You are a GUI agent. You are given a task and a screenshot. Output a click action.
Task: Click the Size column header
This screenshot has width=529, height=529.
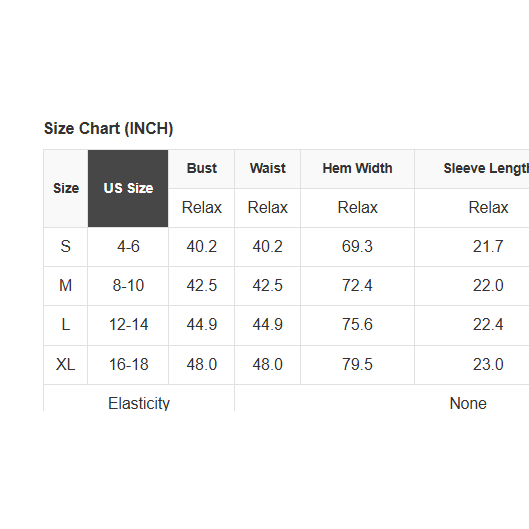point(66,188)
